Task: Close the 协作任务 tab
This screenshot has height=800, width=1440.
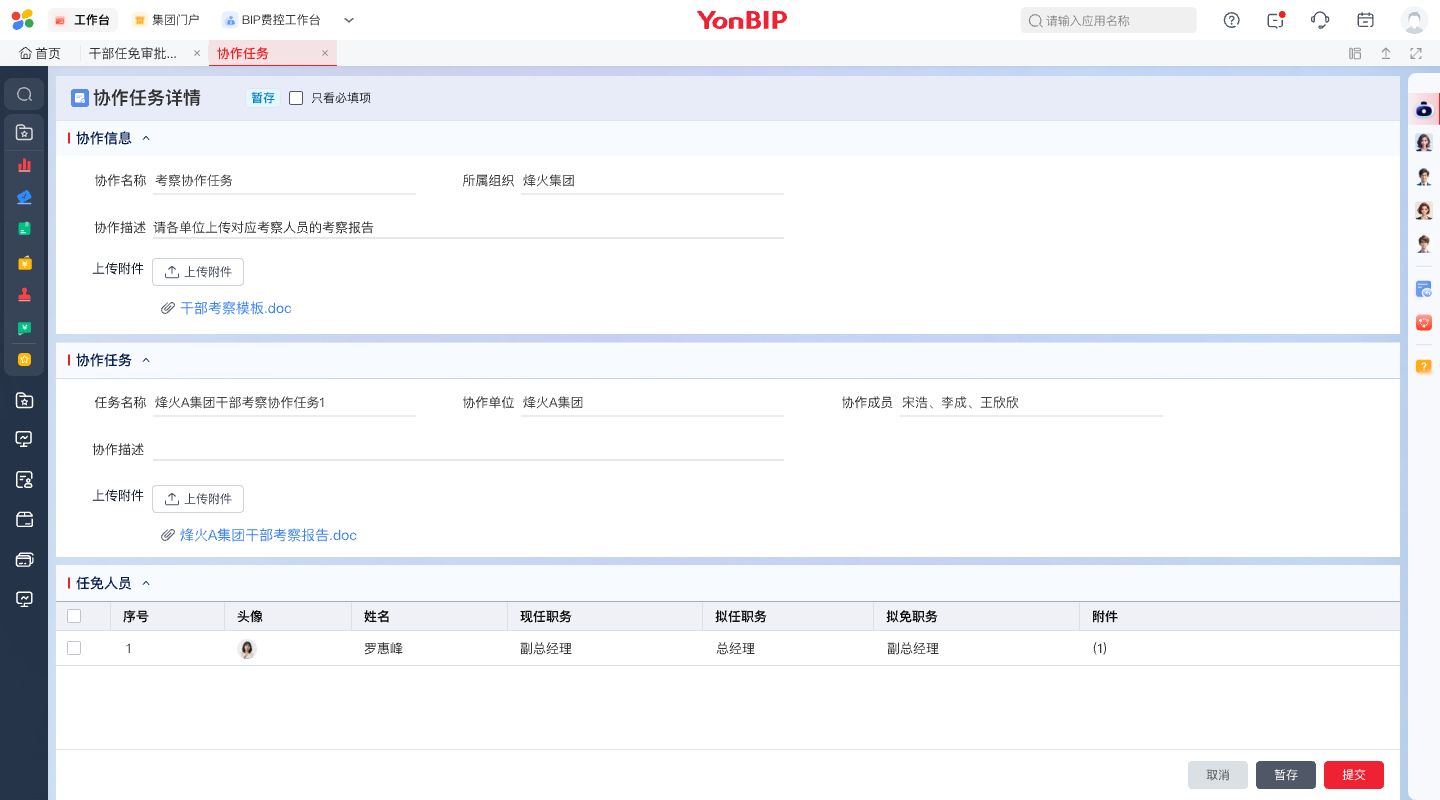Action: tap(325, 54)
